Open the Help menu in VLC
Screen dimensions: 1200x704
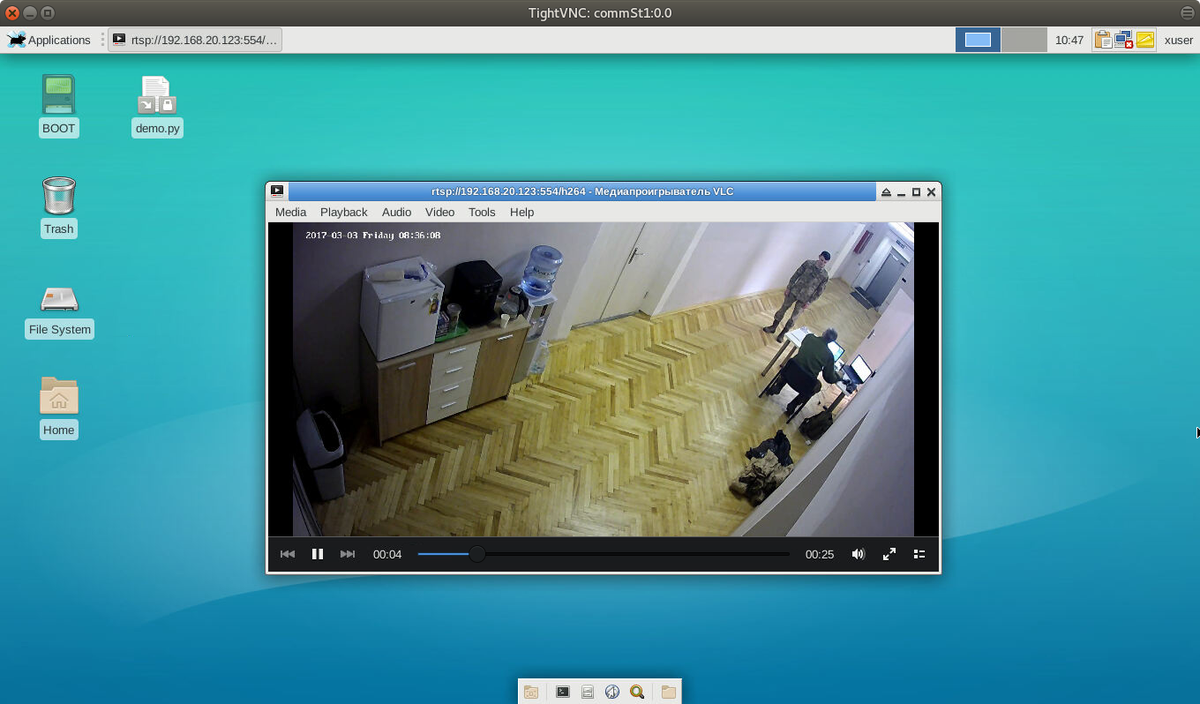522,212
